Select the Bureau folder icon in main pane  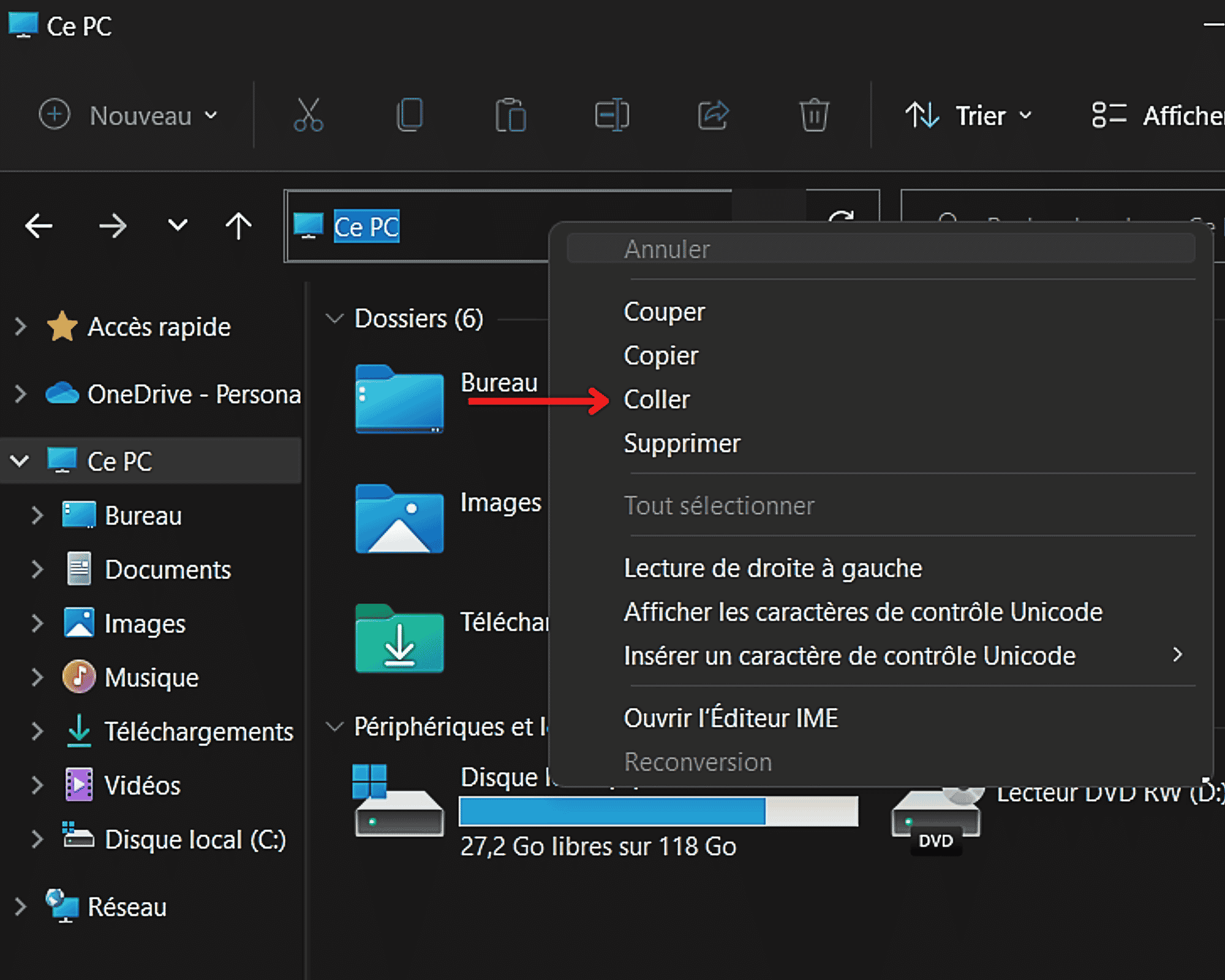[399, 399]
